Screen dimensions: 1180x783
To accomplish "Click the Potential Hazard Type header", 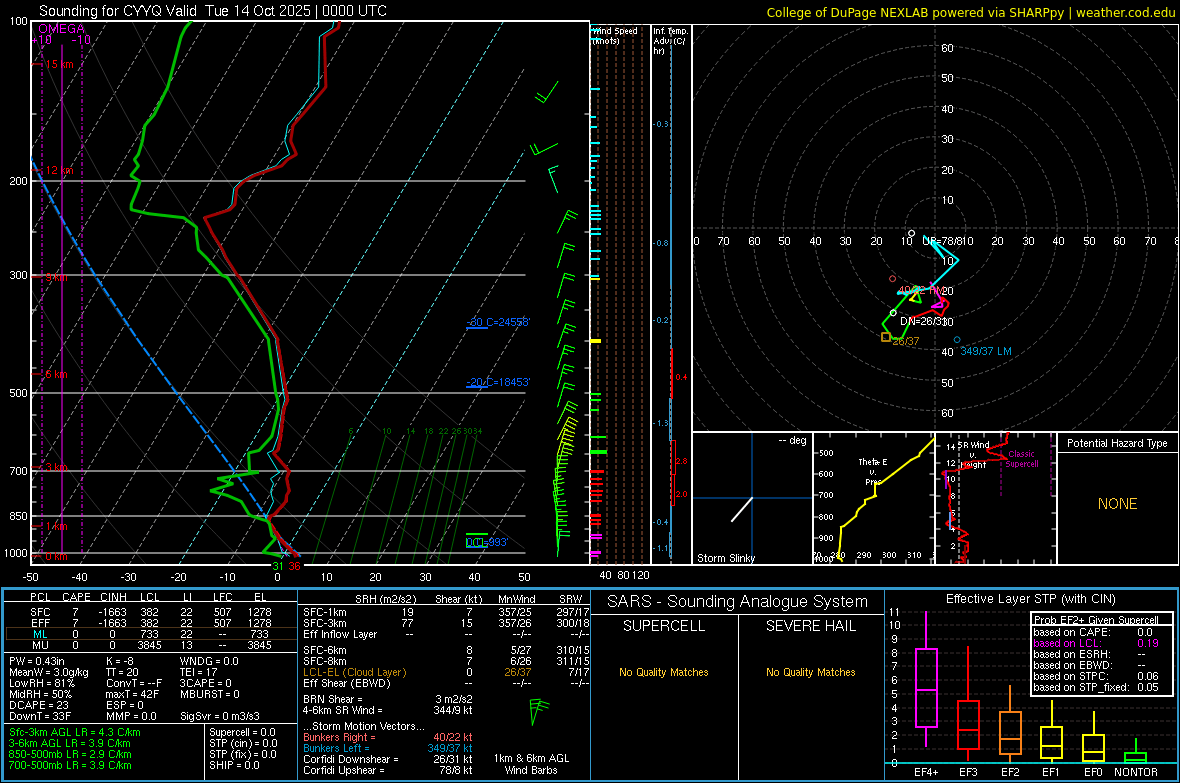I will coord(1117,443).
